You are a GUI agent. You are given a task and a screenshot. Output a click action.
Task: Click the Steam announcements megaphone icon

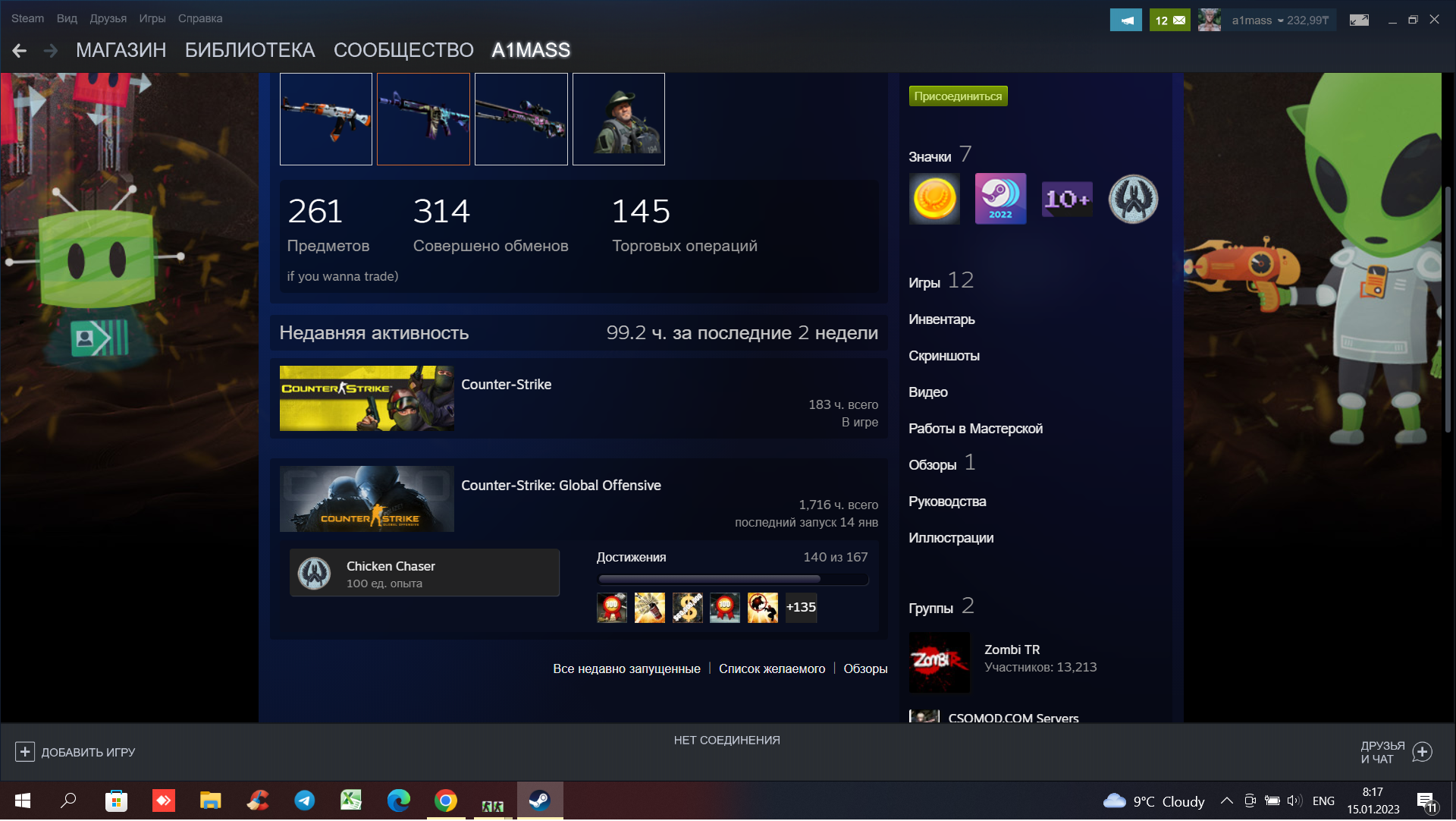[1125, 20]
